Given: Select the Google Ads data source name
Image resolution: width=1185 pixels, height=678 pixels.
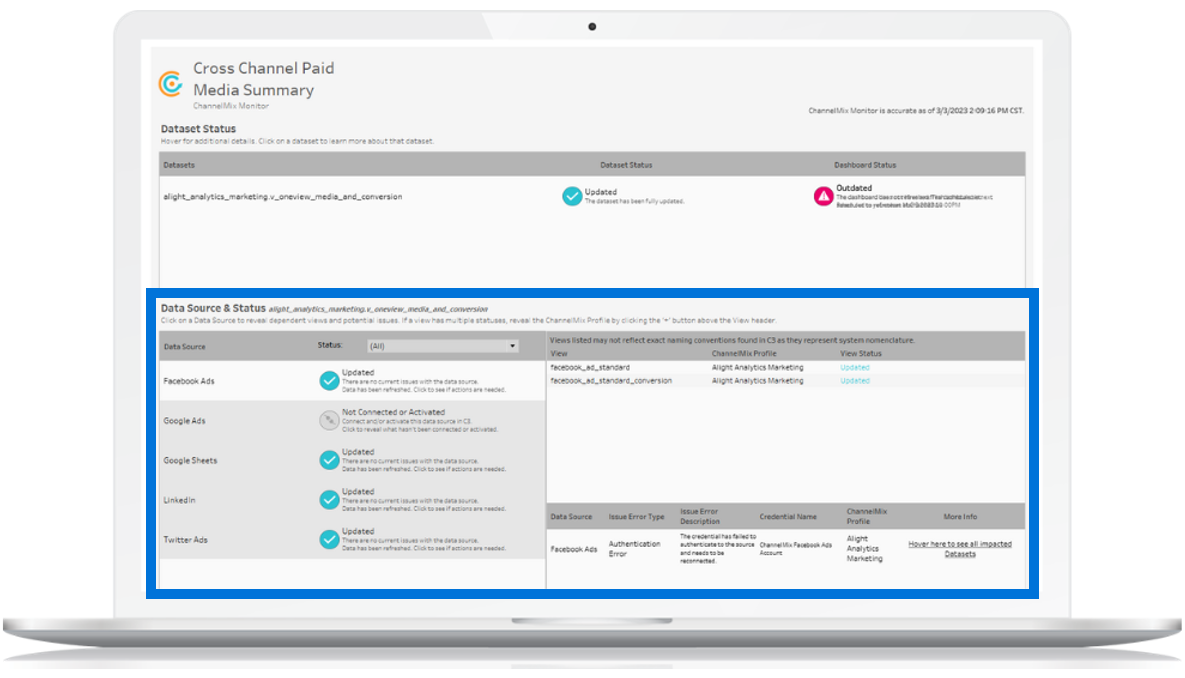Looking at the screenshot, I should [184, 421].
